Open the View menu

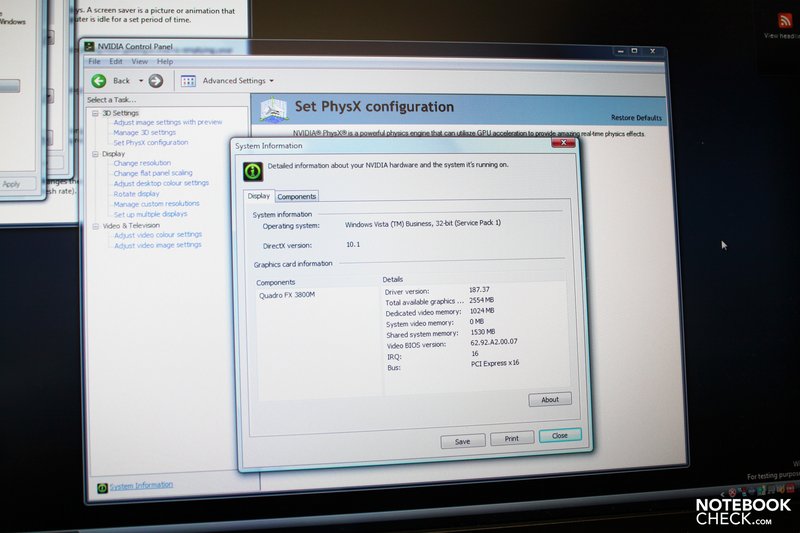(x=139, y=61)
